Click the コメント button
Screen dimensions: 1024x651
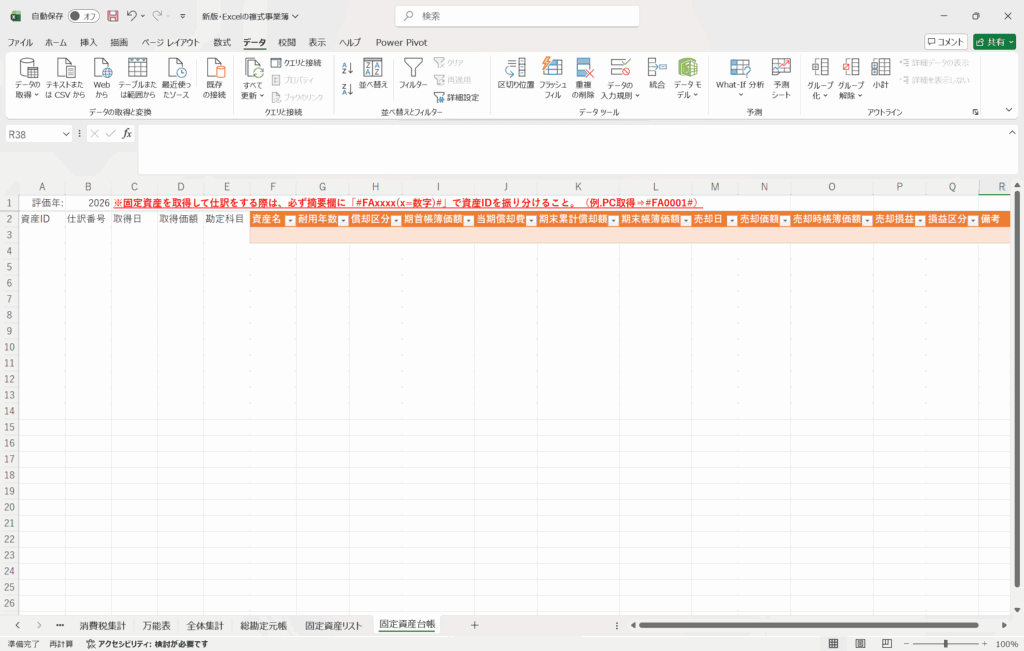click(946, 42)
